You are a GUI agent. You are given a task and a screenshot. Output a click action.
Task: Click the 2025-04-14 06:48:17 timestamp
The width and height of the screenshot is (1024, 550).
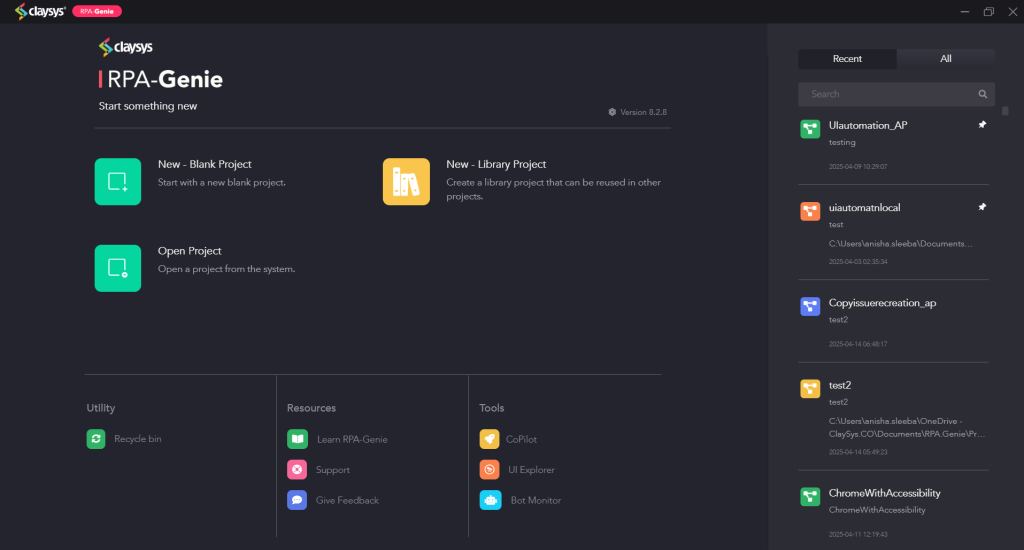(857, 344)
